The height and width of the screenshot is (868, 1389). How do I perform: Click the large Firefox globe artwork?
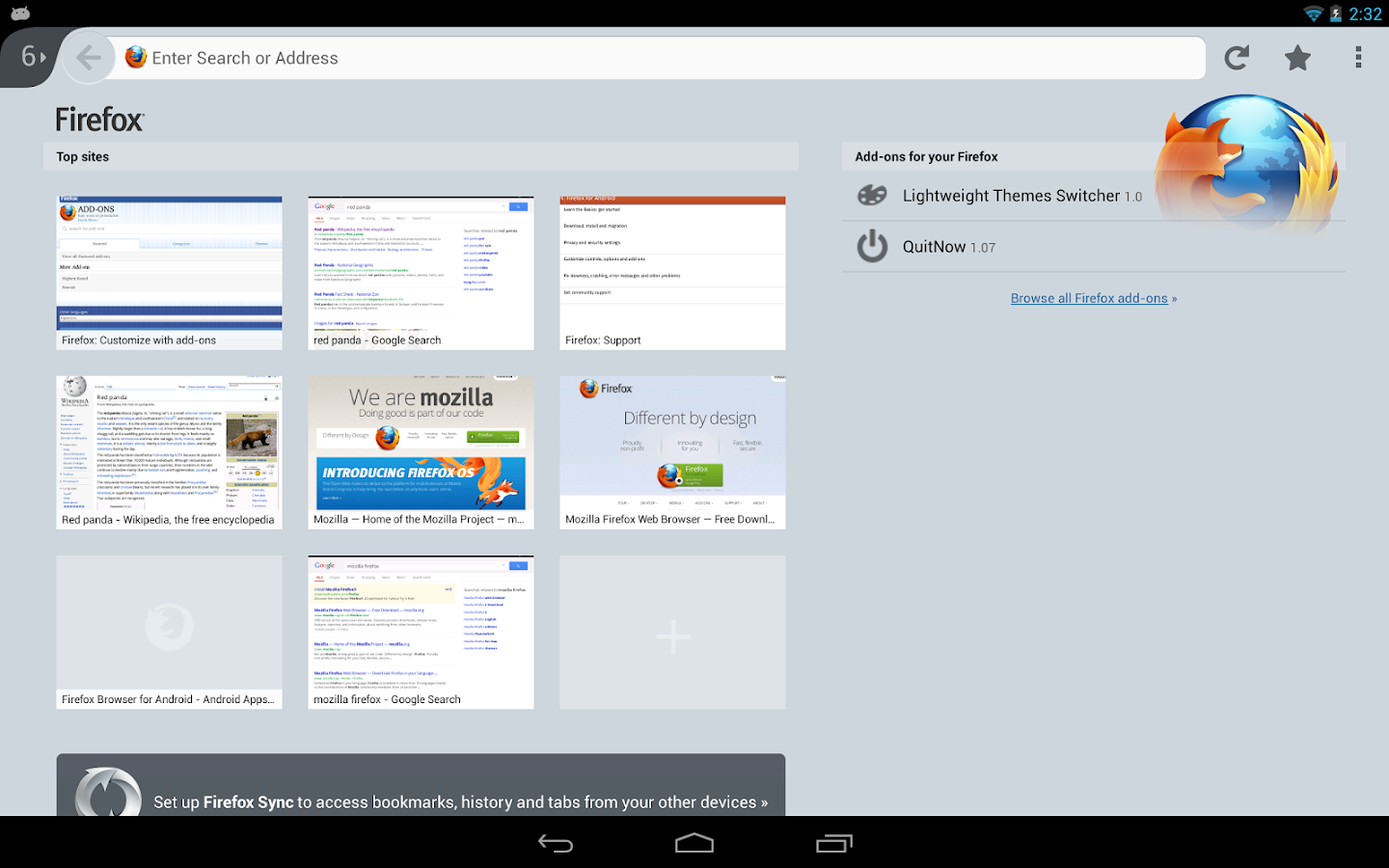1248,162
